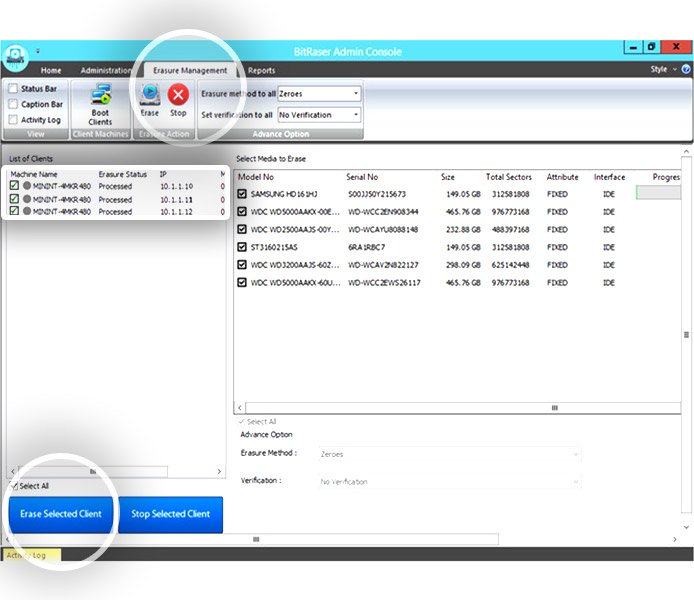Screen dimensions: 694x600
Task: Click right arrow of bottom horizontal scrollbar
Action: point(675,539)
